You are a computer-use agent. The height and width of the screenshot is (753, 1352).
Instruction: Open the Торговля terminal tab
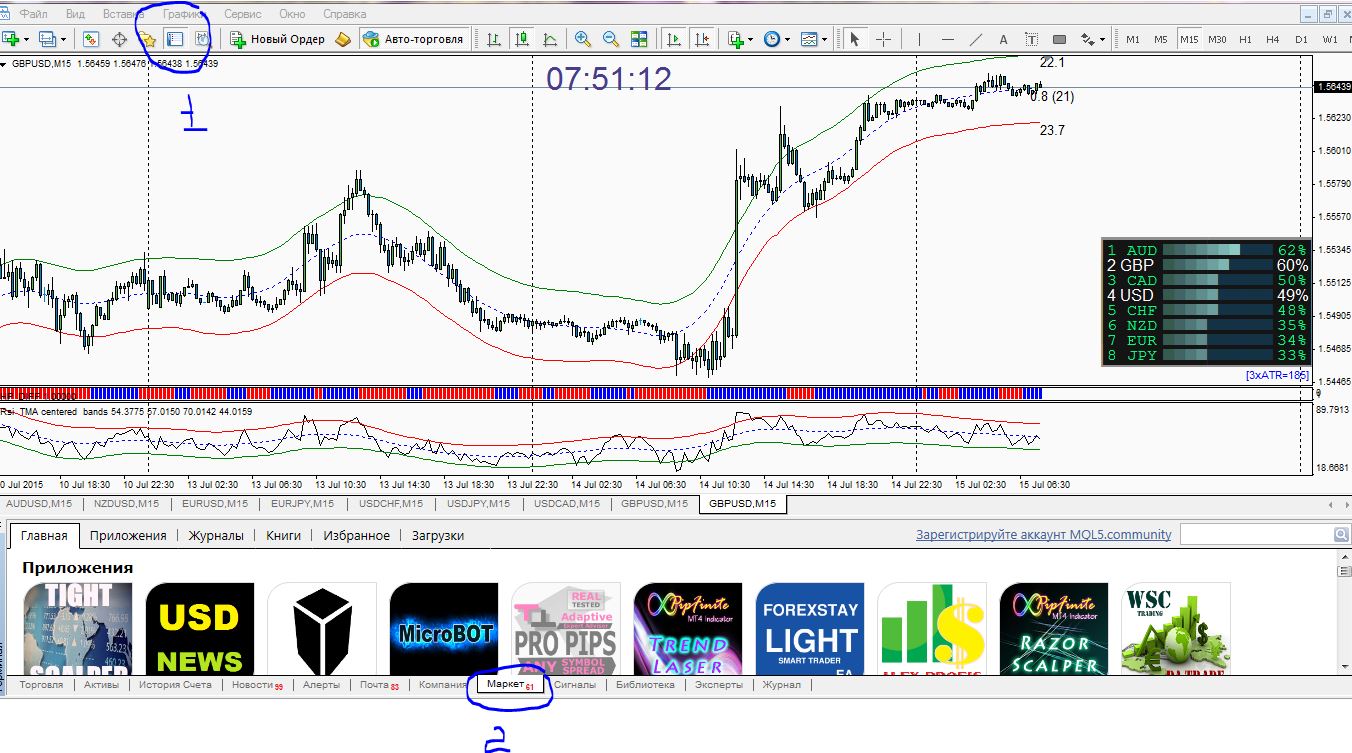pos(41,685)
